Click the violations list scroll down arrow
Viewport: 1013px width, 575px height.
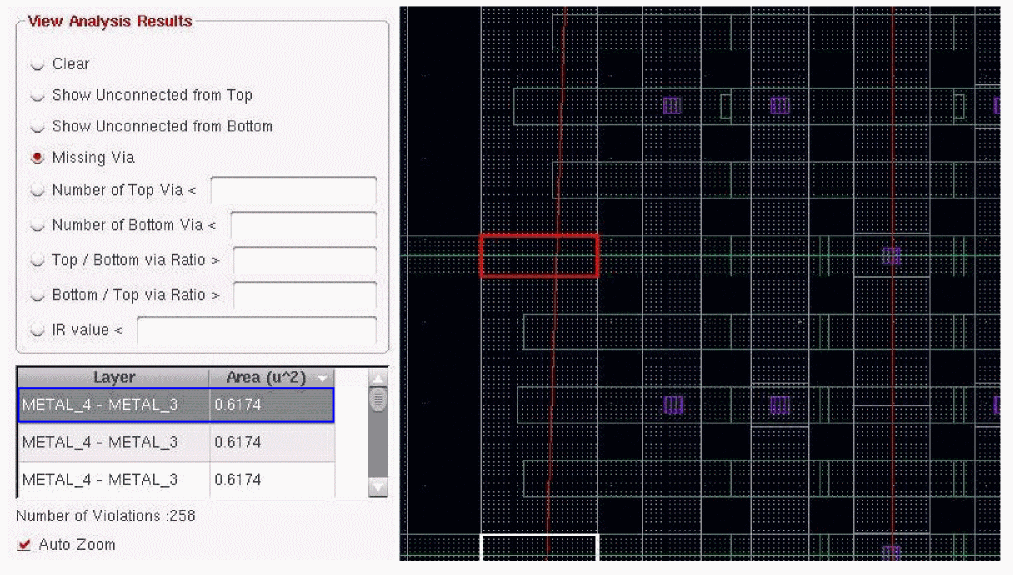pyautogui.click(x=378, y=487)
